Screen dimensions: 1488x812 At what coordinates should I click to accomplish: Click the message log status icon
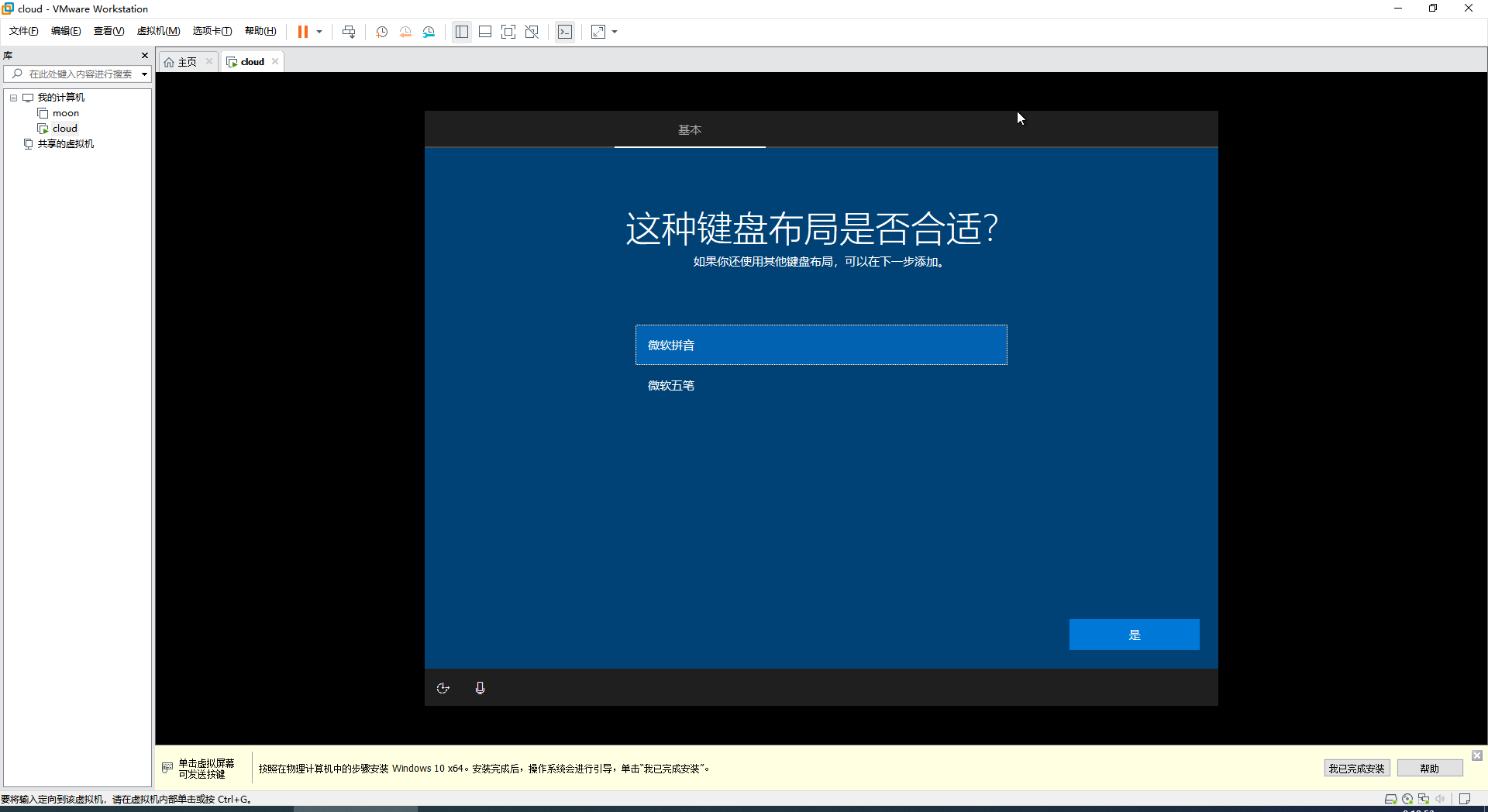coord(1465,799)
